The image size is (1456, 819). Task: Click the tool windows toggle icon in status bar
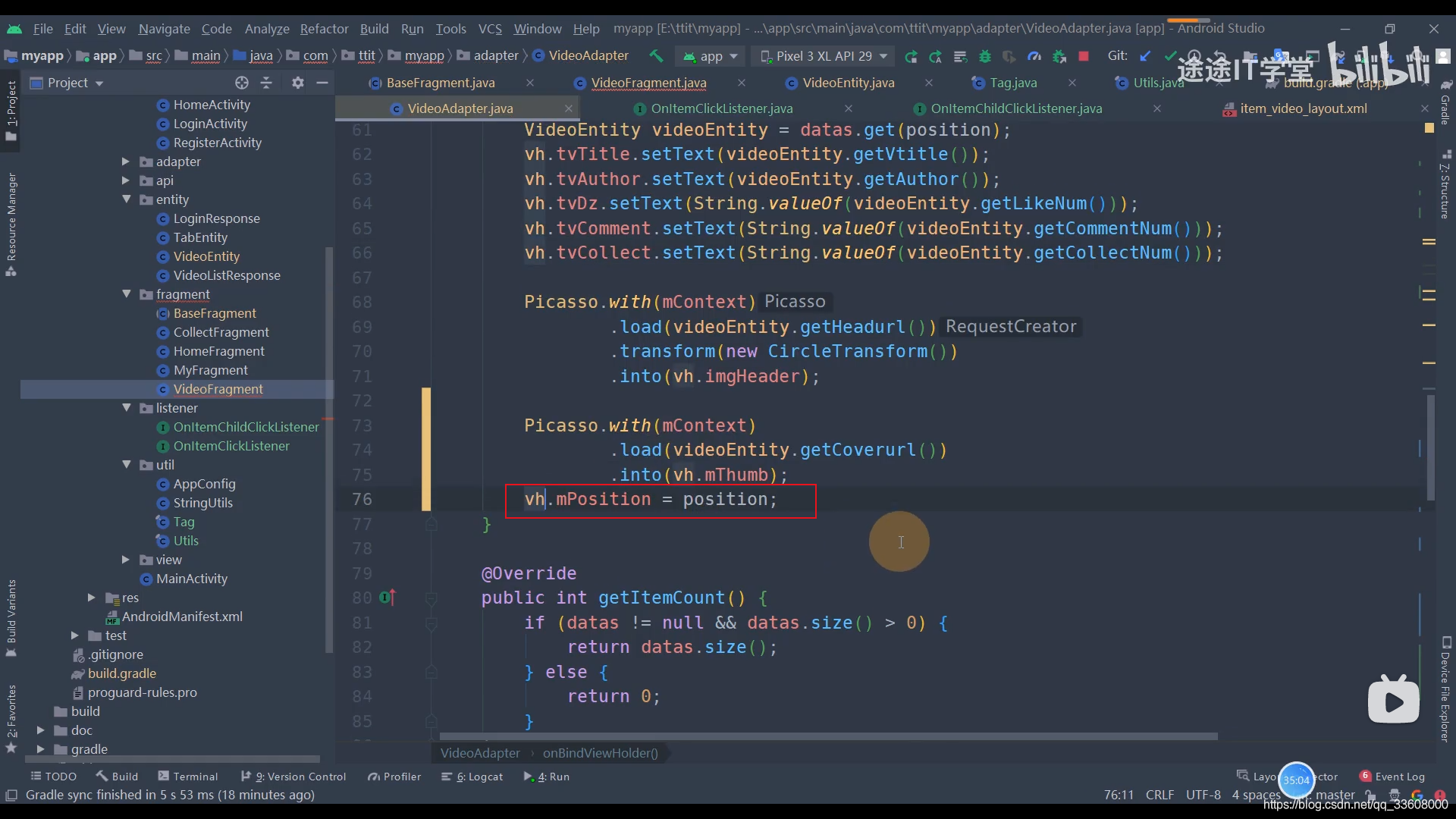[11, 795]
